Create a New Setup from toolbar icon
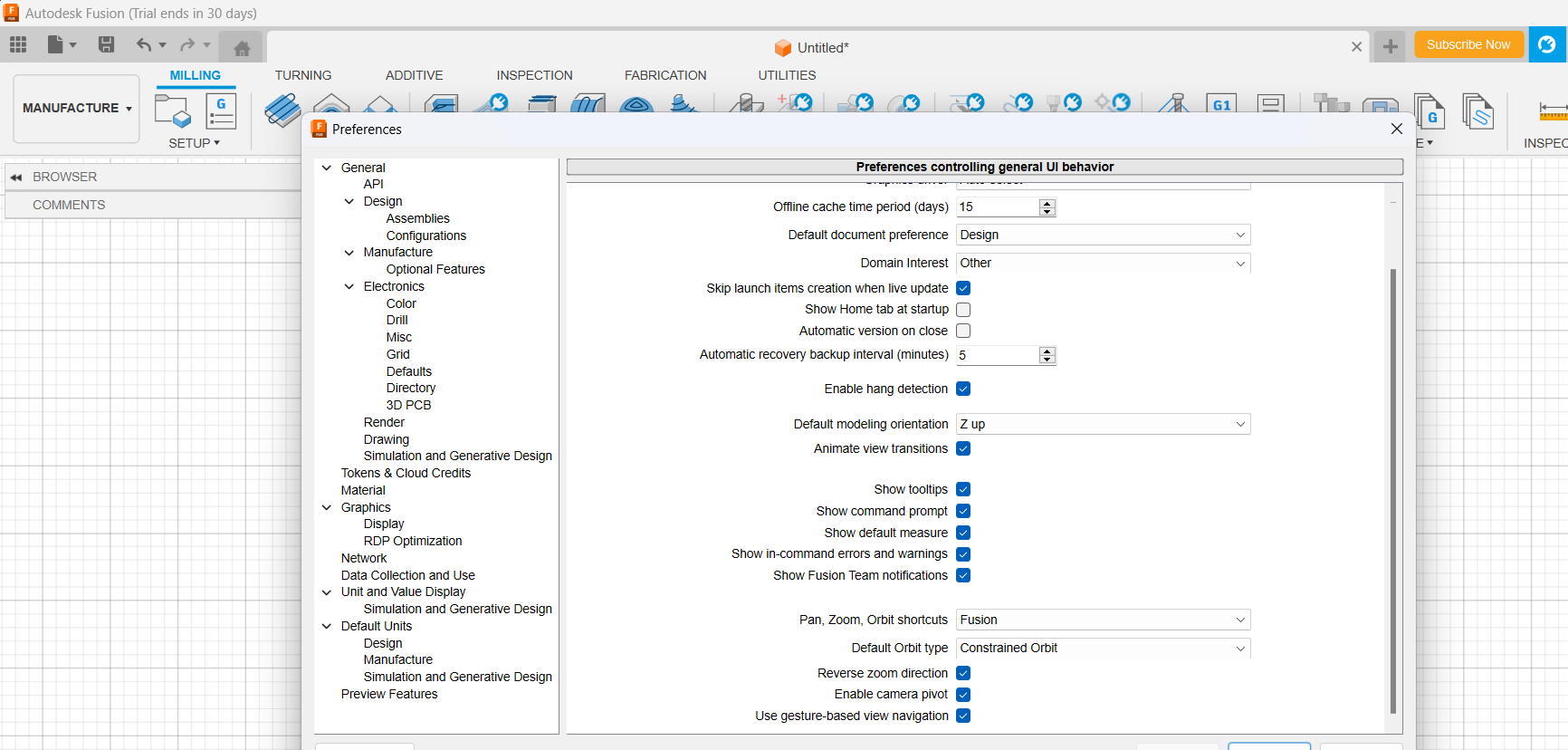The image size is (1568, 750). [x=172, y=111]
